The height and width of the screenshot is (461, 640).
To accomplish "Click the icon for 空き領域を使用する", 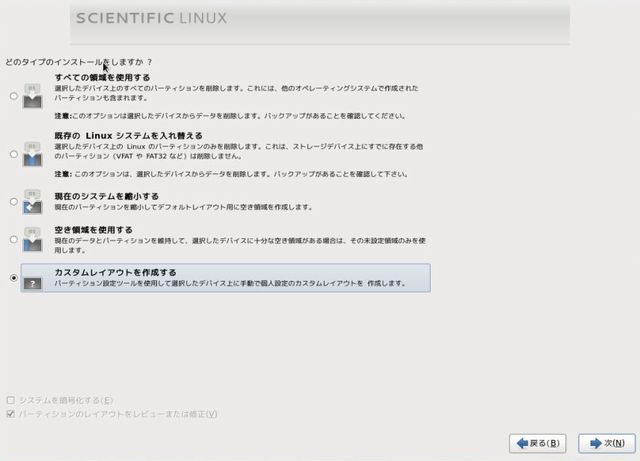I will 33,238.
